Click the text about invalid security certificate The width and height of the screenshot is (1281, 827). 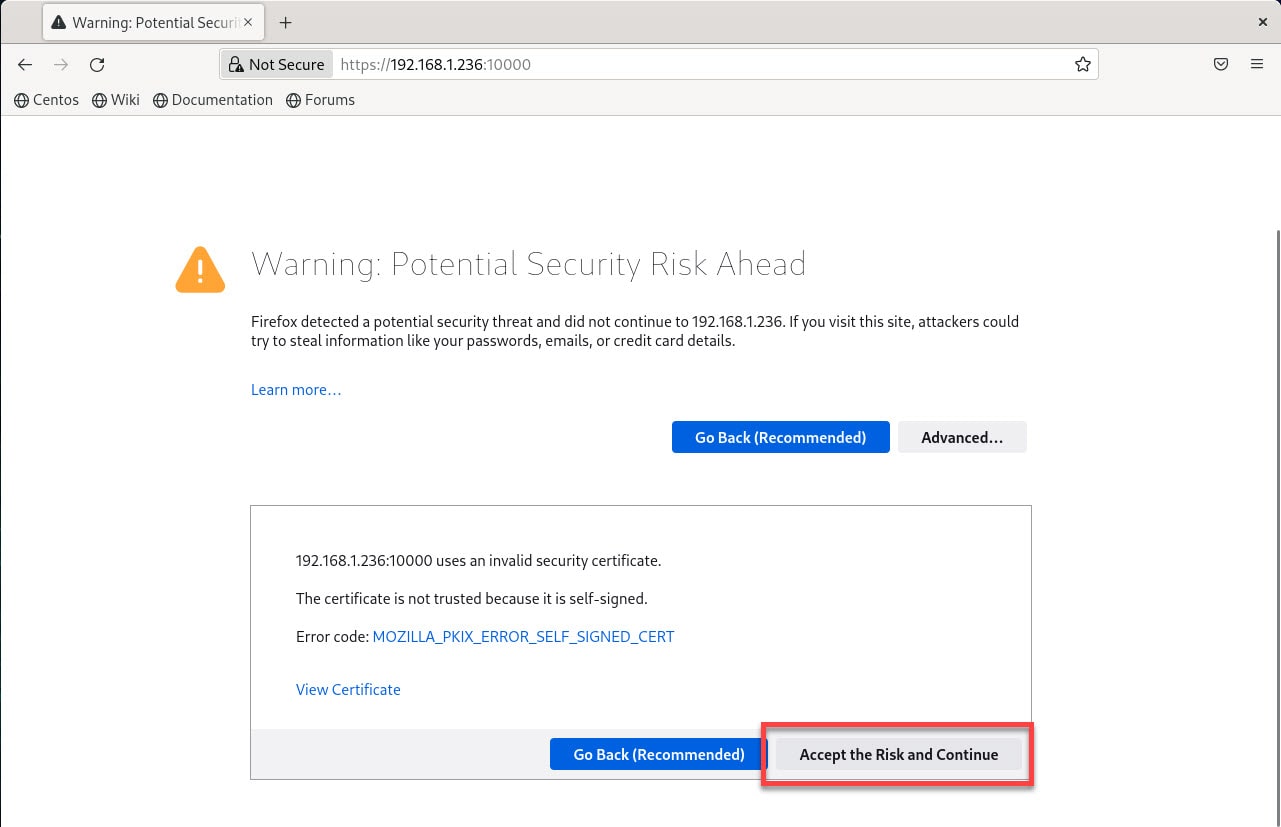tap(479, 560)
